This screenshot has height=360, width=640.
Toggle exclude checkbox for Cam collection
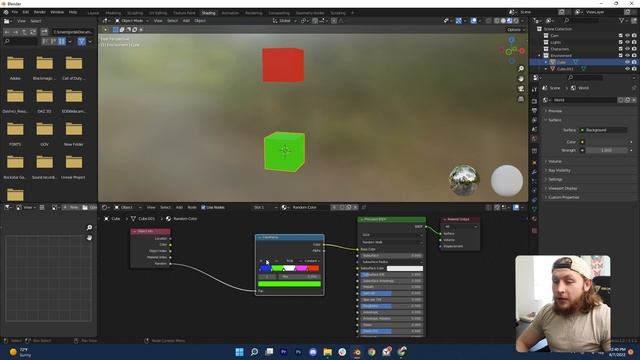tap(620, 36)
